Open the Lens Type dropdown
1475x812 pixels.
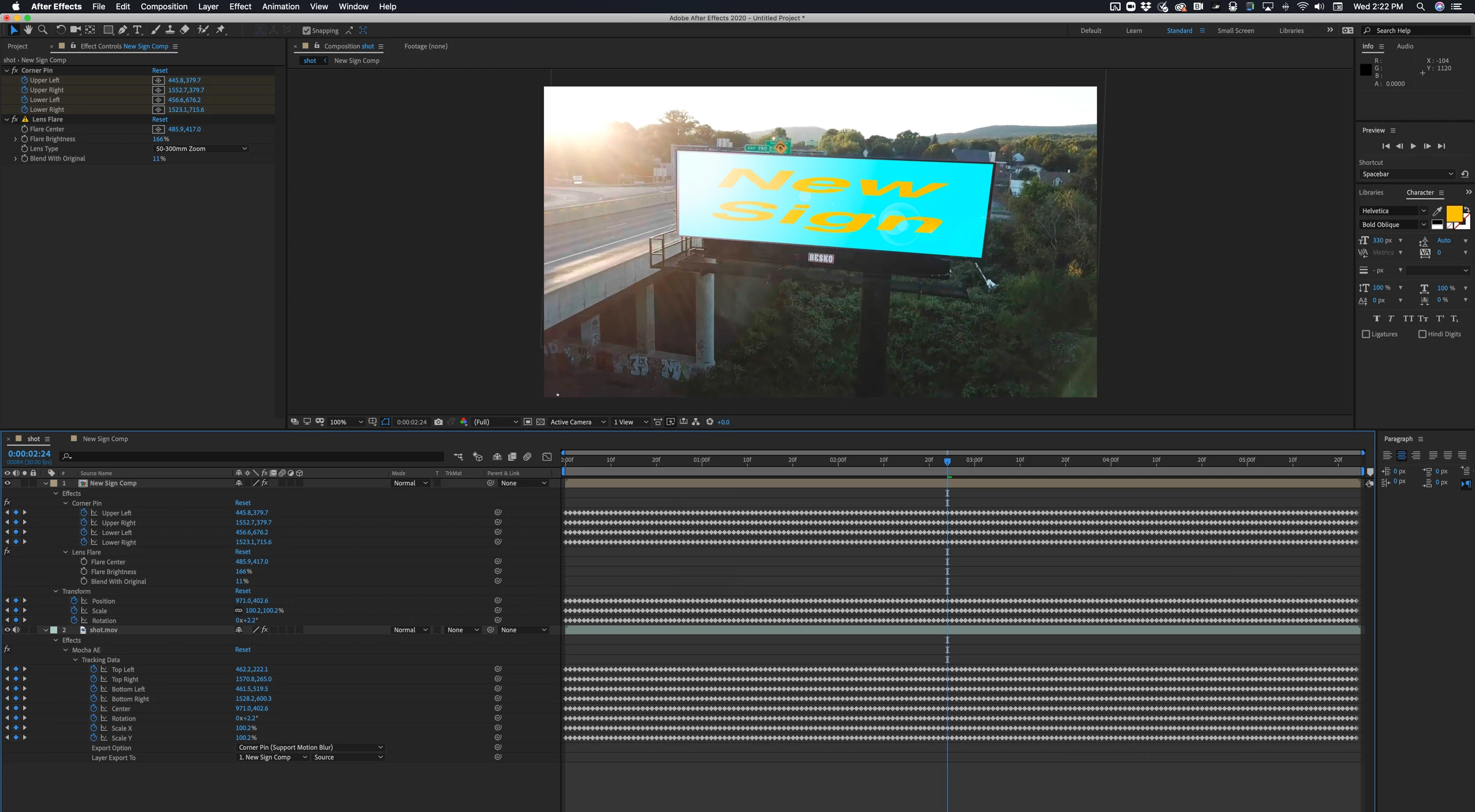(201, 149)
